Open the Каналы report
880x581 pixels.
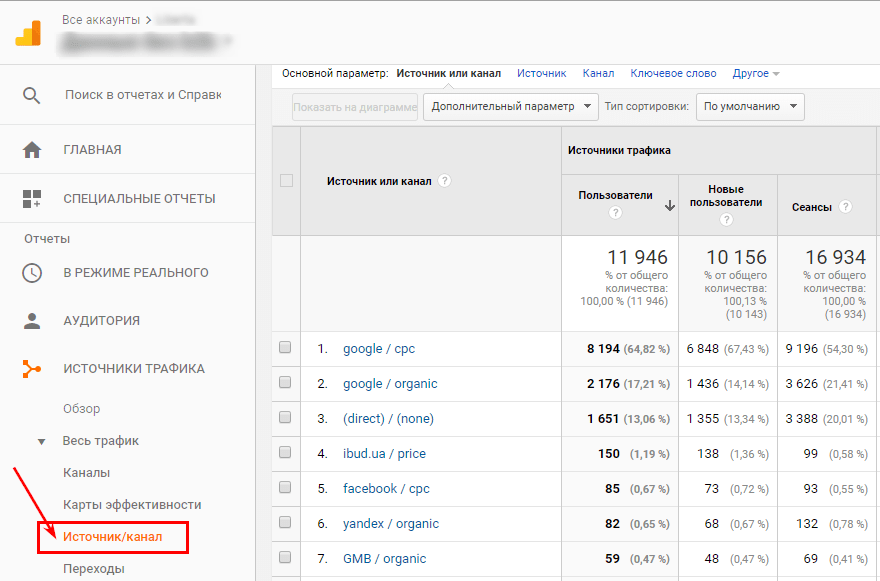coord(86,473)
